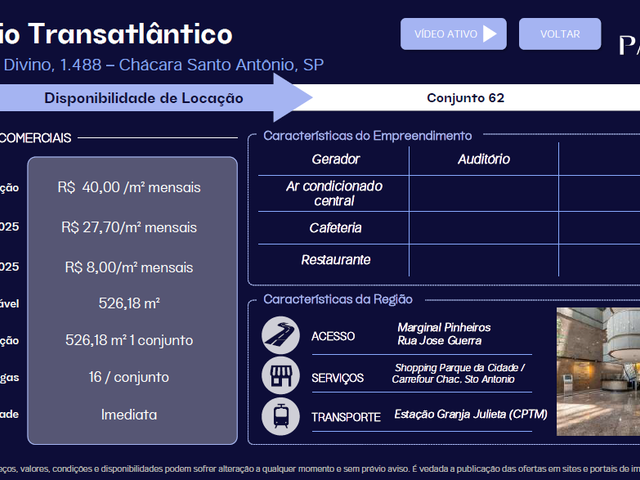Image resolution: width=640 pixels, height=480 pixels.
Task: Click Marginal Pinheiros Rua Jose Guerra text
Action: [444, 334]
